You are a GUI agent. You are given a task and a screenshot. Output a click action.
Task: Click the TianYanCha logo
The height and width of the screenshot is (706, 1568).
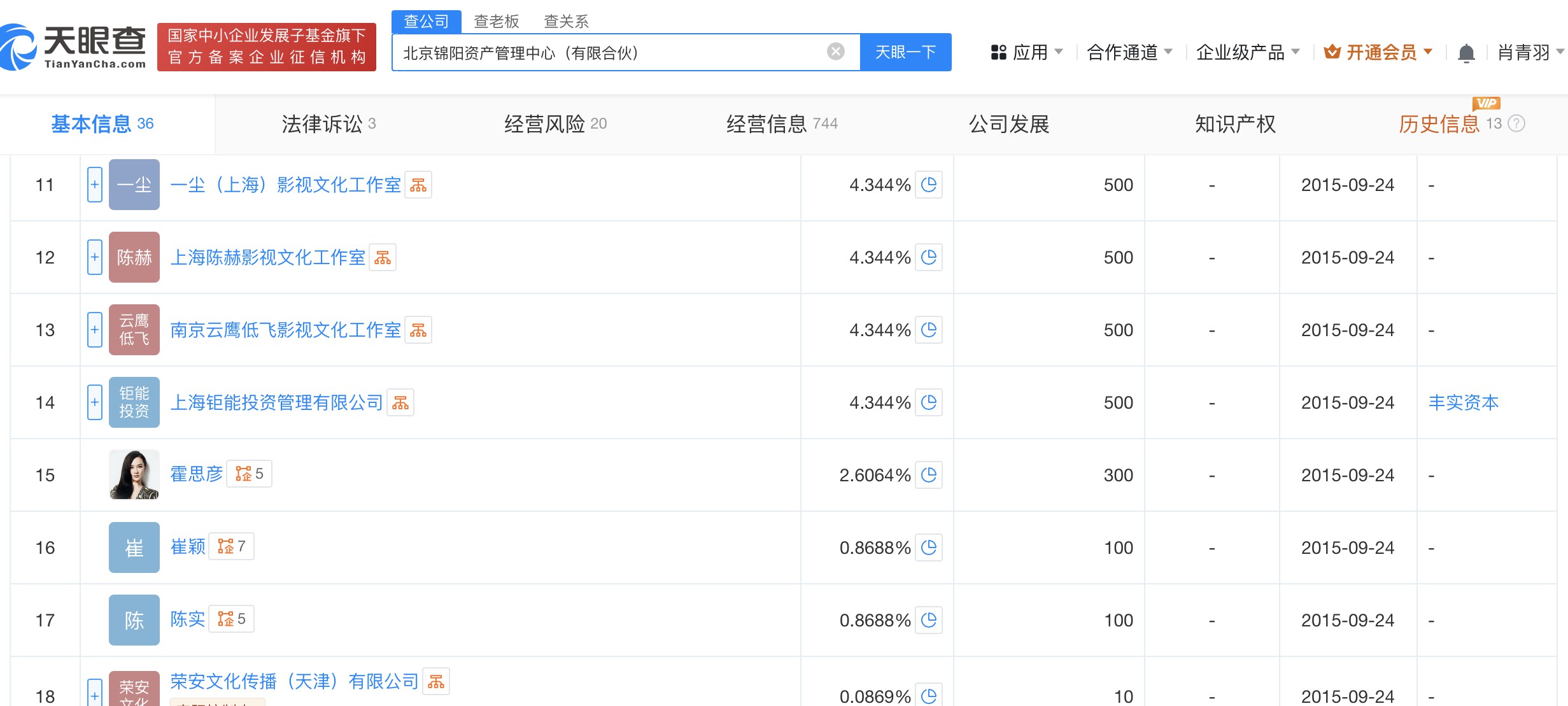click(73, 47)
